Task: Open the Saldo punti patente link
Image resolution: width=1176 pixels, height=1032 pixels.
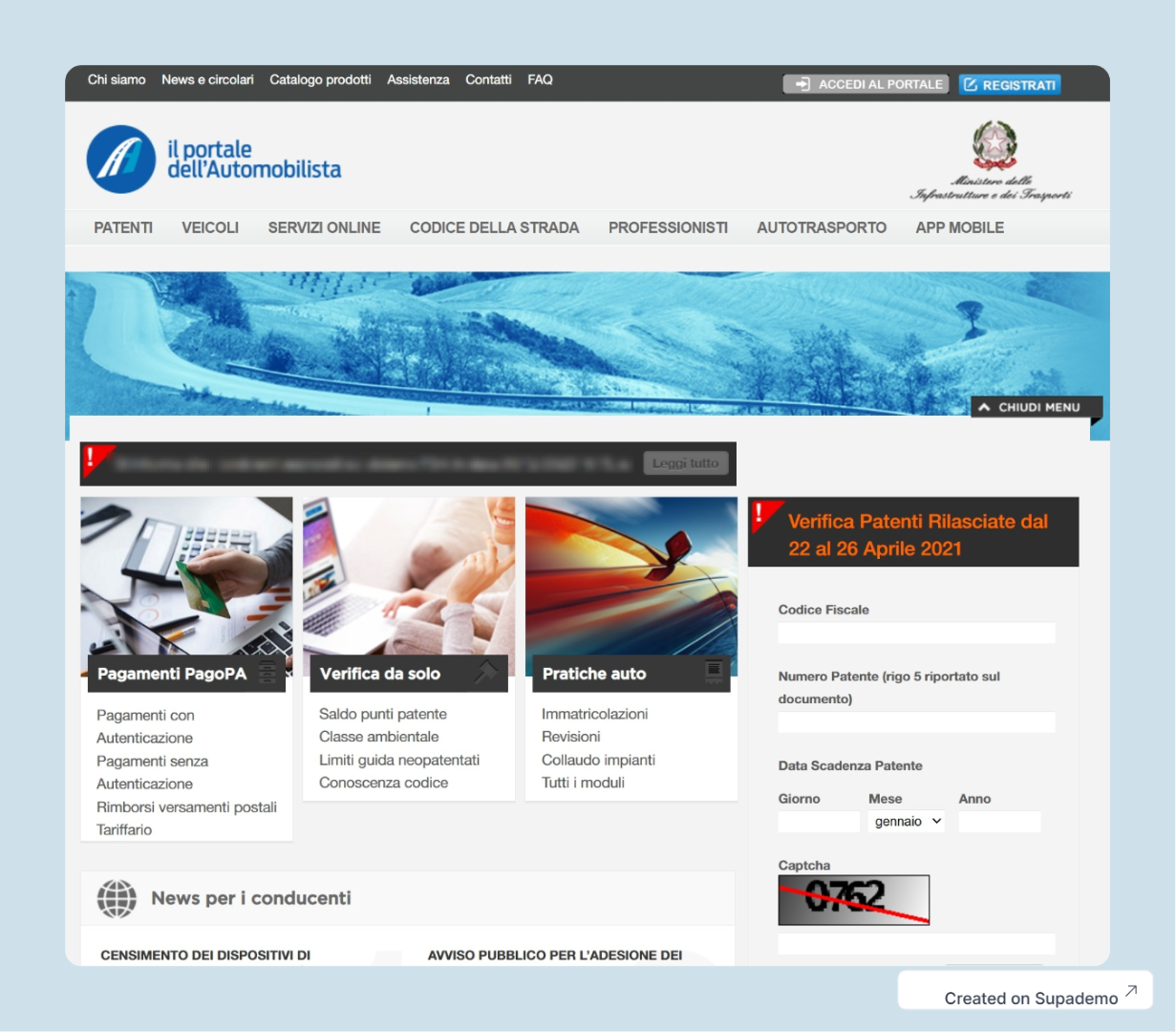Action: click(x=382, y=714)
